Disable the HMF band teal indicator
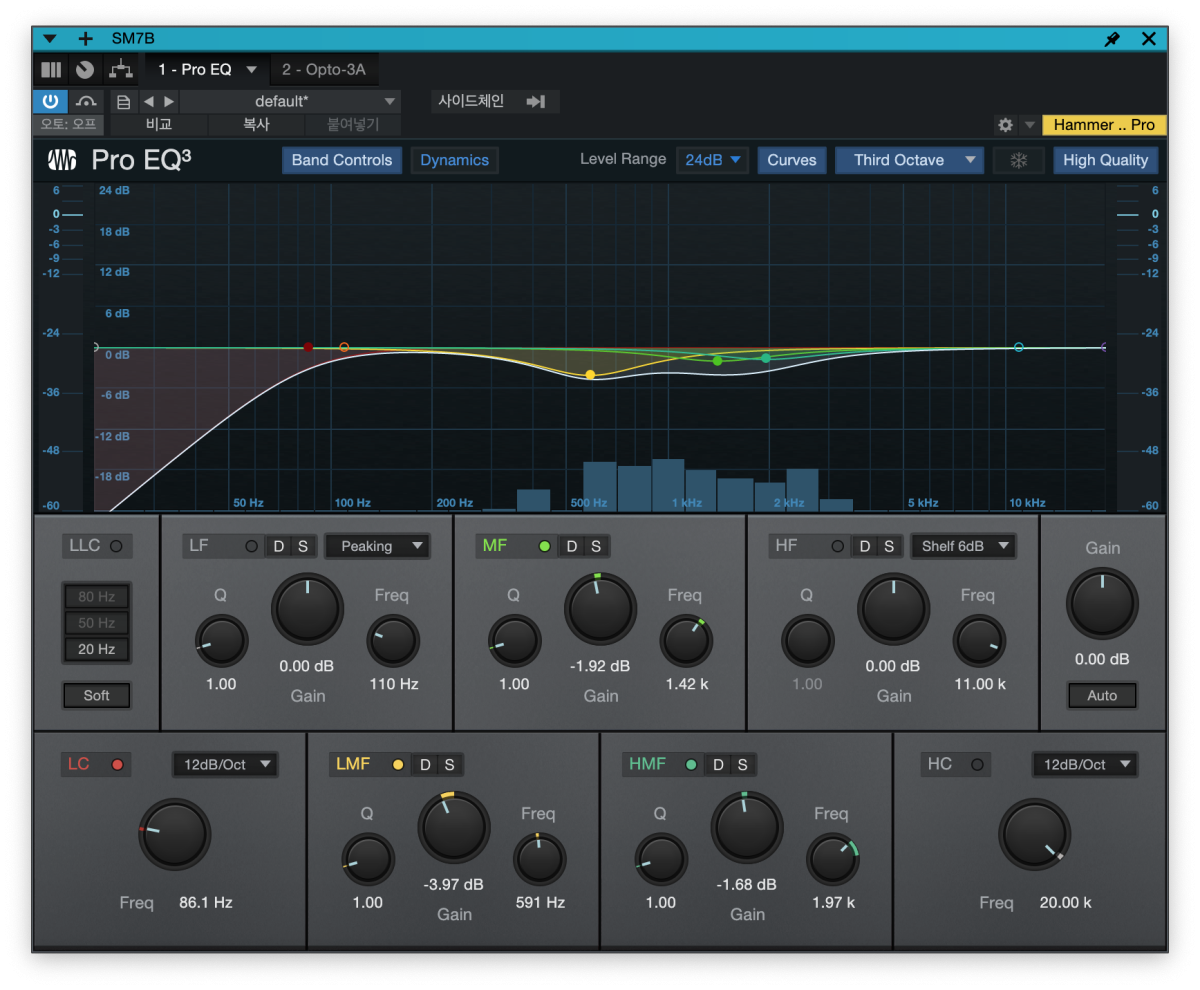Screen dimensions: 1200x990 [x=691, y=765]
